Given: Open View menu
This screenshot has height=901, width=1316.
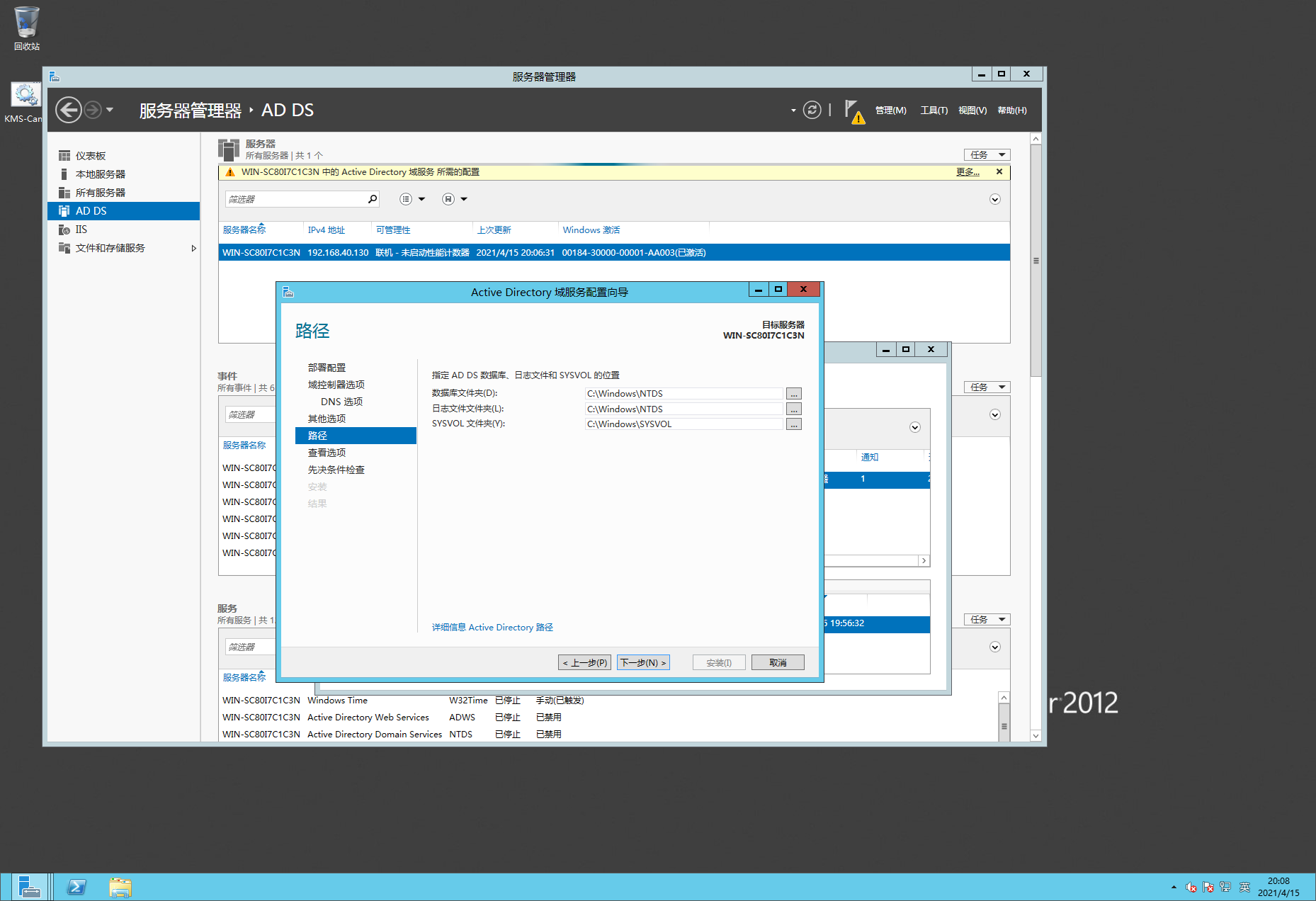Looking at the screenshot, I should [972, 110].
